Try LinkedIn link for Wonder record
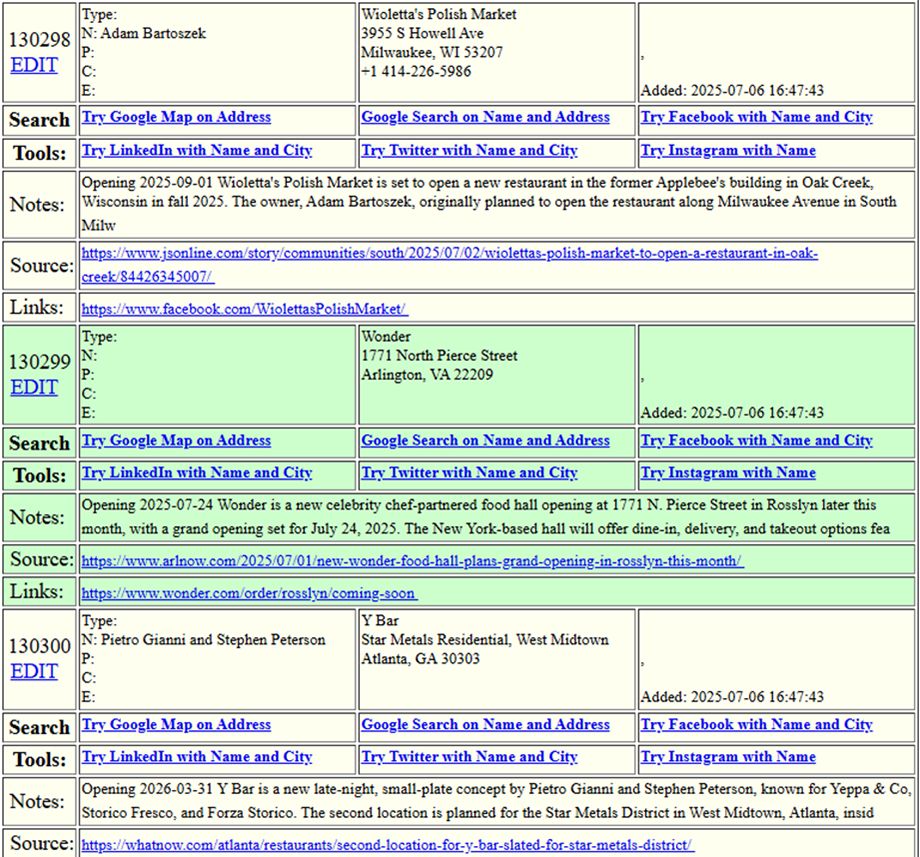The height and width of the screenshot is (857, 920). pyautogui.click(x=197, y=472)
